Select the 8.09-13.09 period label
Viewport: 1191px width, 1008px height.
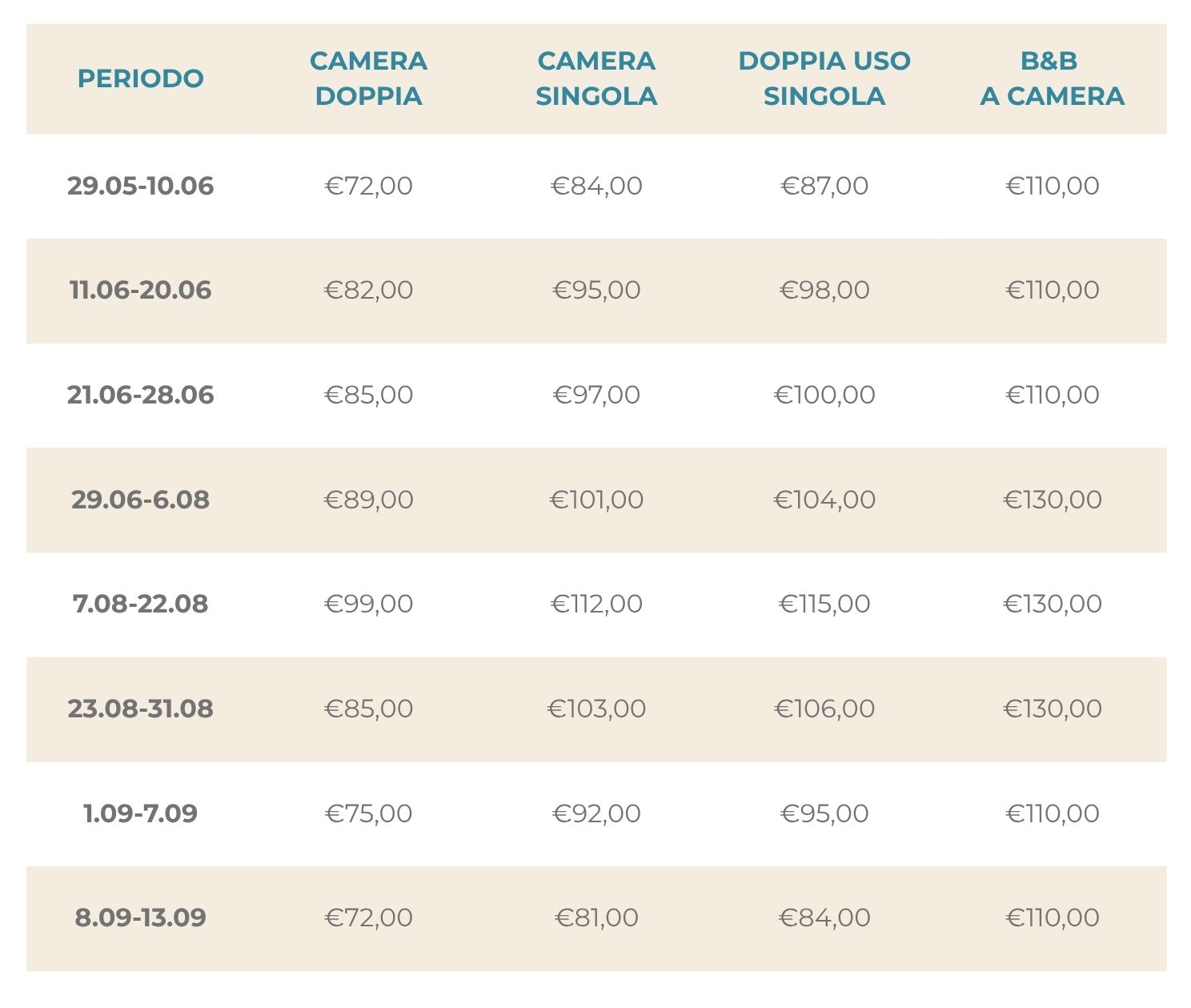point(141,918)
